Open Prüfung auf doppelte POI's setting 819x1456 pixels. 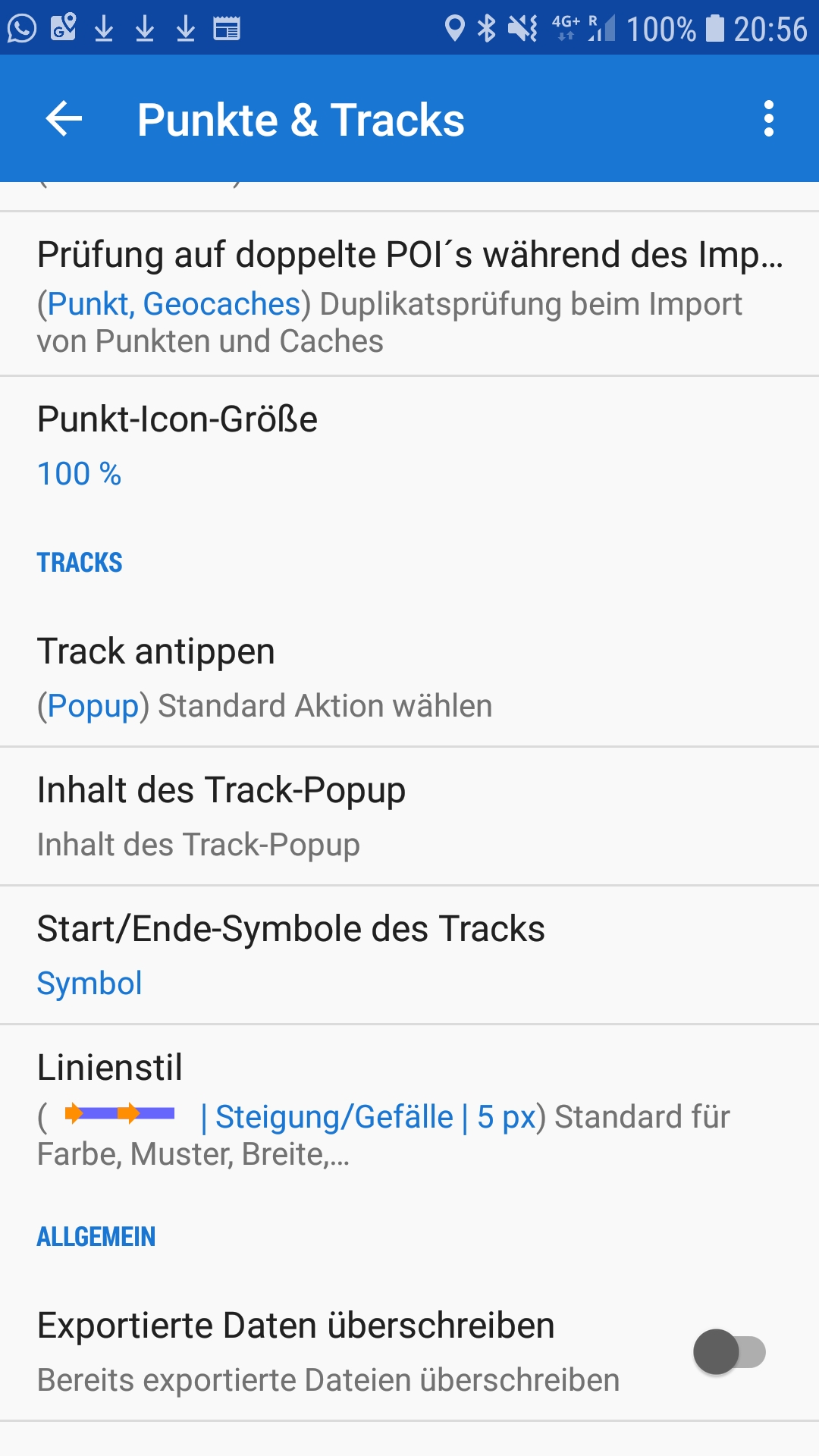click(x=409, y=294)
